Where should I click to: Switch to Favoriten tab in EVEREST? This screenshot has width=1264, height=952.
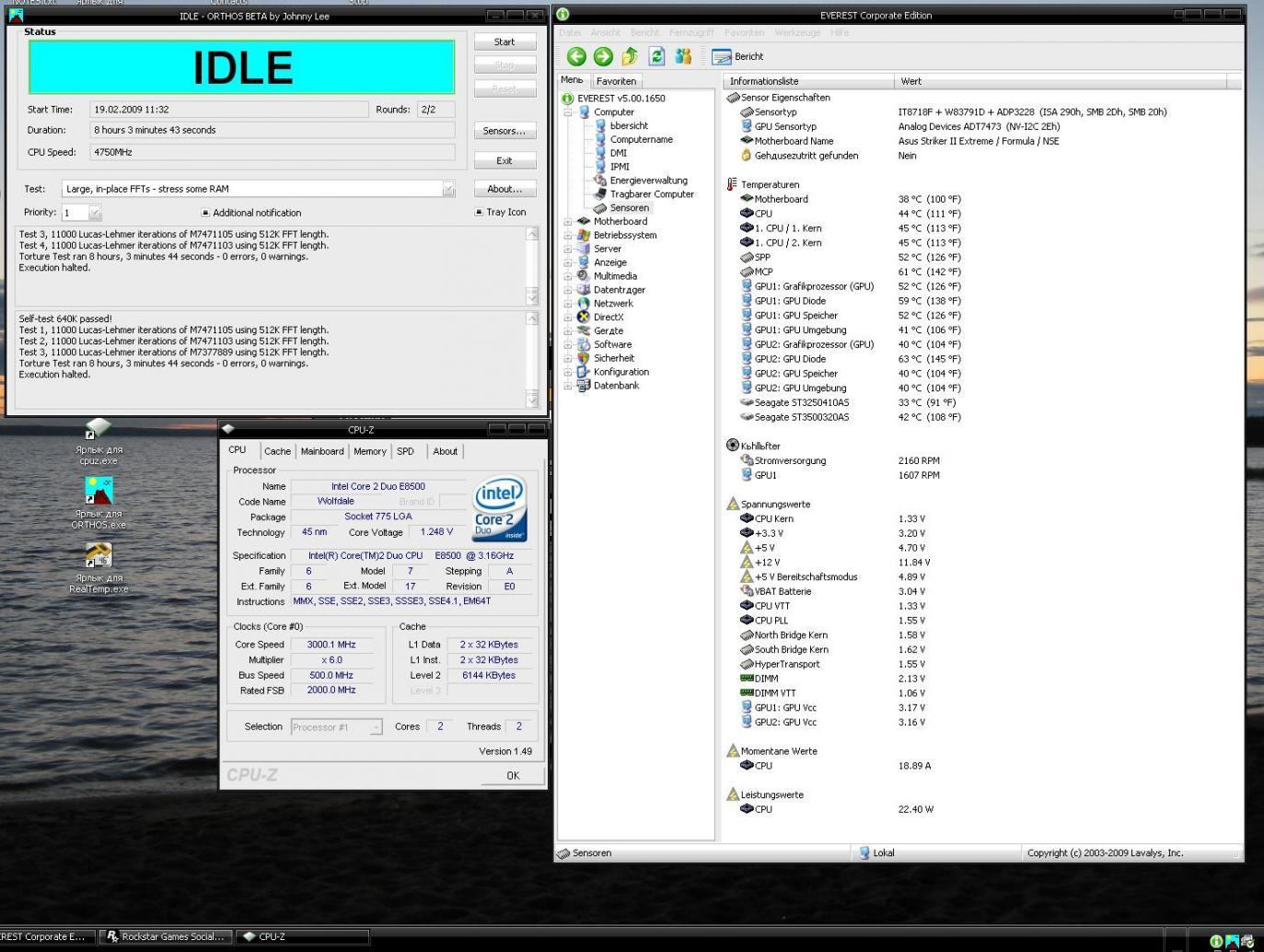click(616, 81)
